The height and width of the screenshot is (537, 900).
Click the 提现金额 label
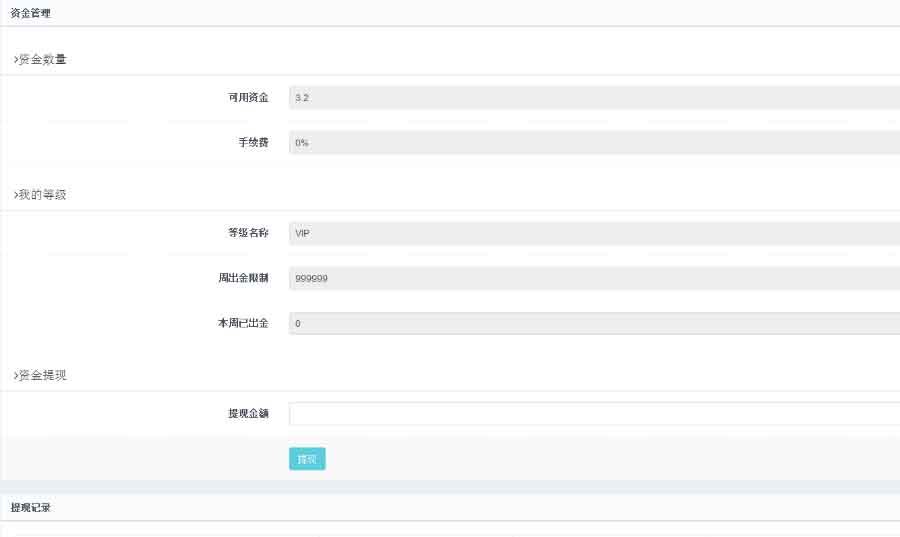[248, 413]
